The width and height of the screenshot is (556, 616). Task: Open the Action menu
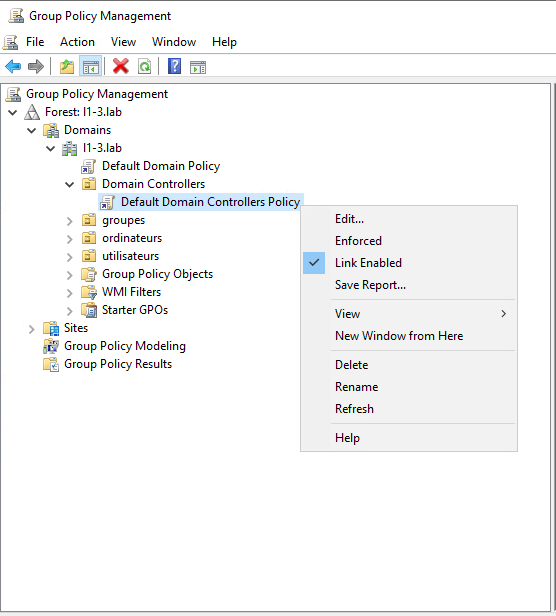77,42
